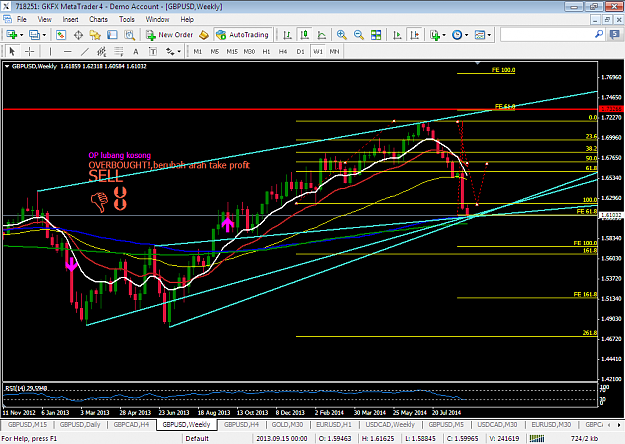Screen dimensions: 625x444
Task: Expand the Profiles dropdown arrow
Action: coord(44,35)
